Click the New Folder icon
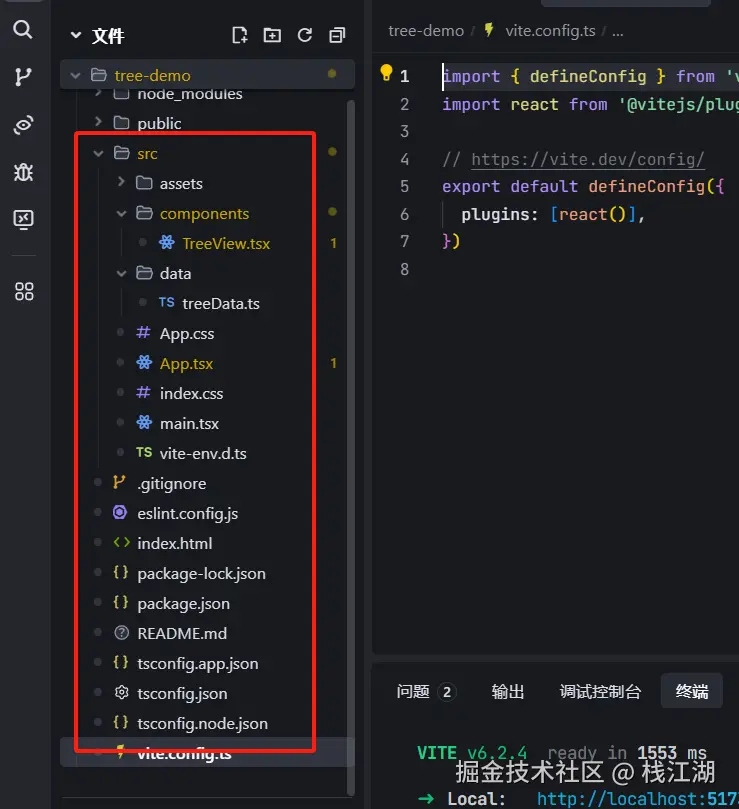Viewport: 739px width, 809px height. [x=272, y=35]
